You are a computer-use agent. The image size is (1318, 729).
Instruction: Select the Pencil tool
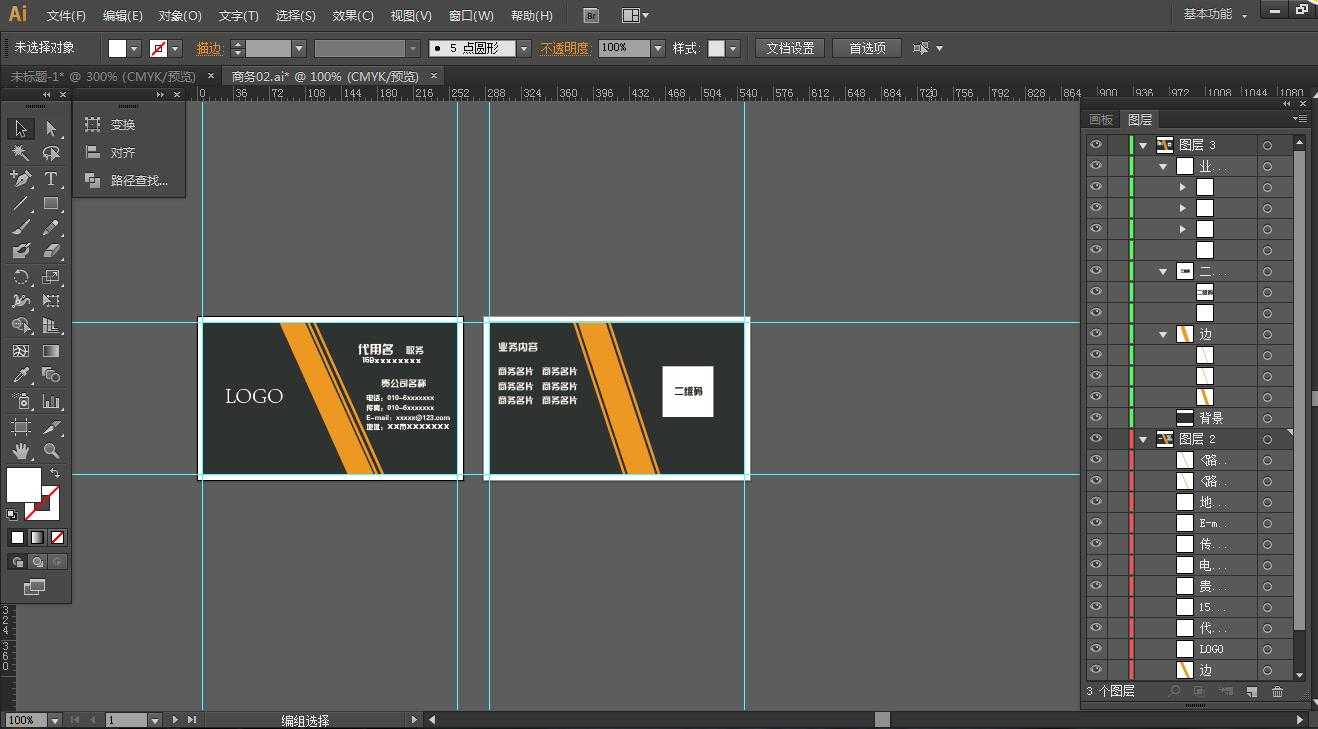[x=51, y=228]
